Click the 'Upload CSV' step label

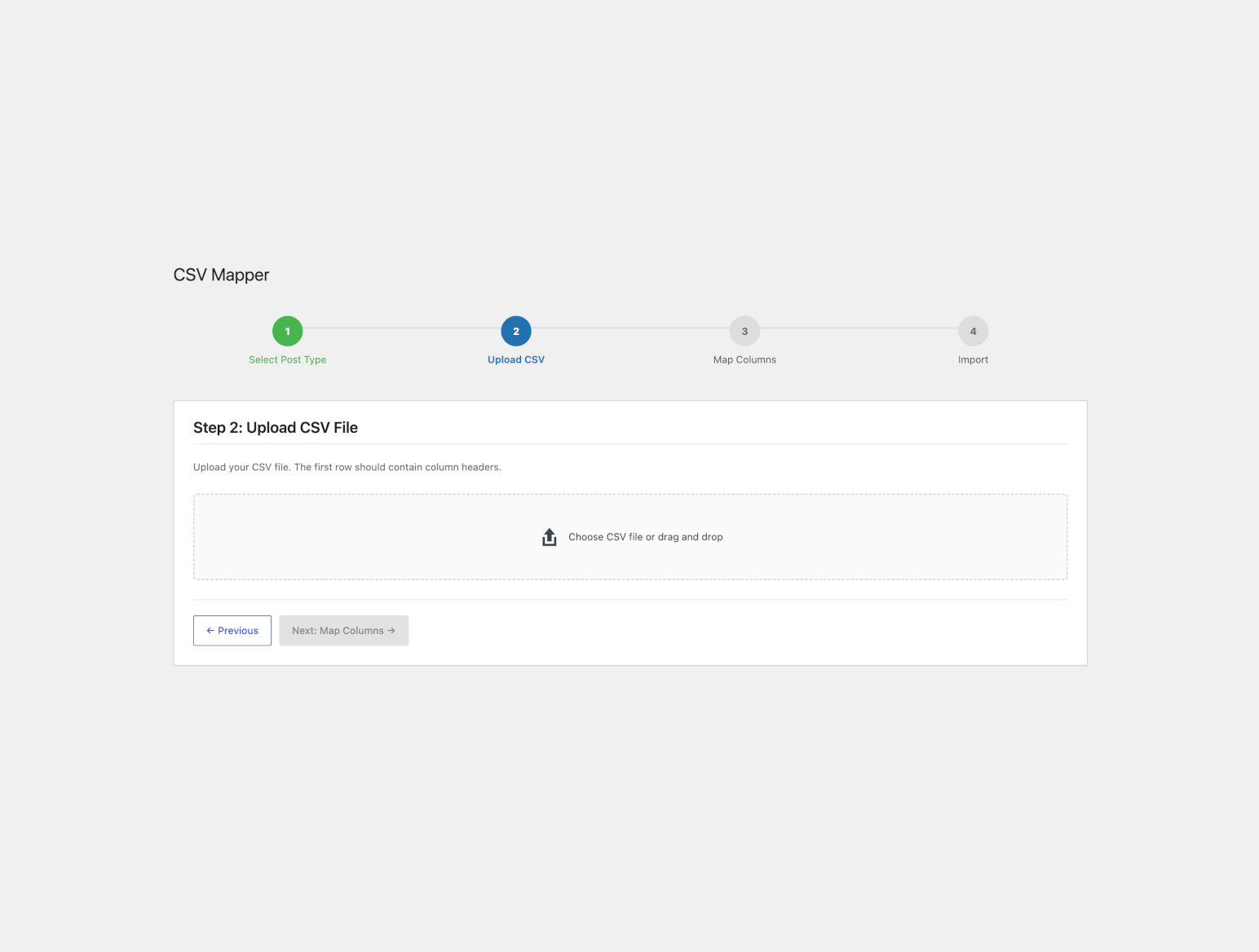516,359
